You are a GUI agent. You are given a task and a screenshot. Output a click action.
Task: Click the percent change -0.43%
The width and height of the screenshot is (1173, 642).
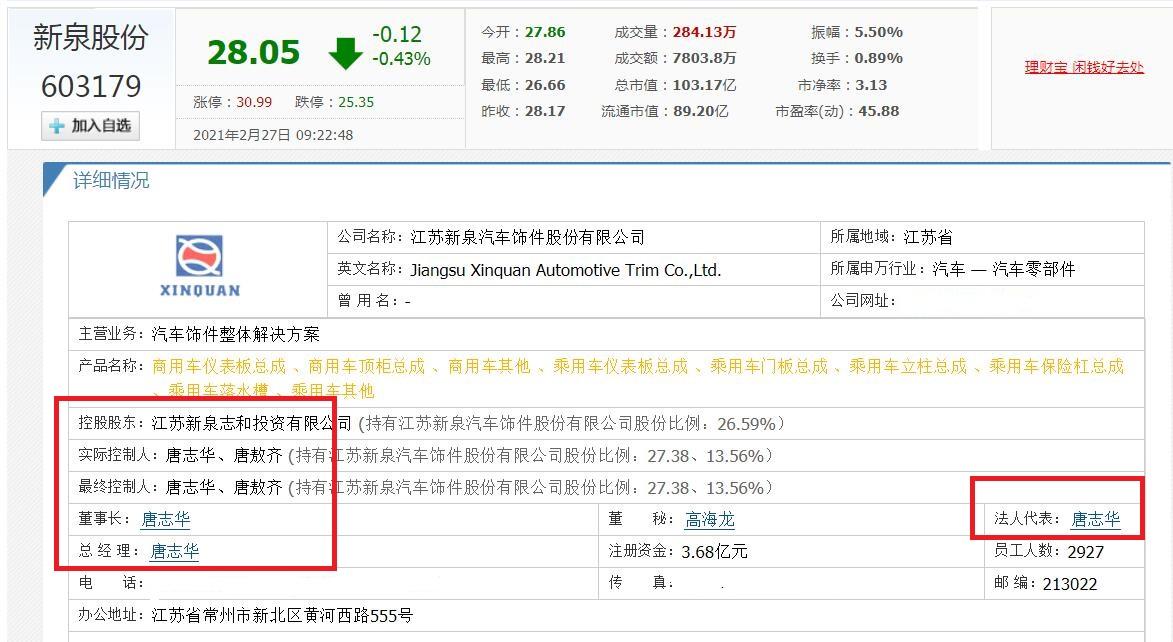(x=401, y=58)
